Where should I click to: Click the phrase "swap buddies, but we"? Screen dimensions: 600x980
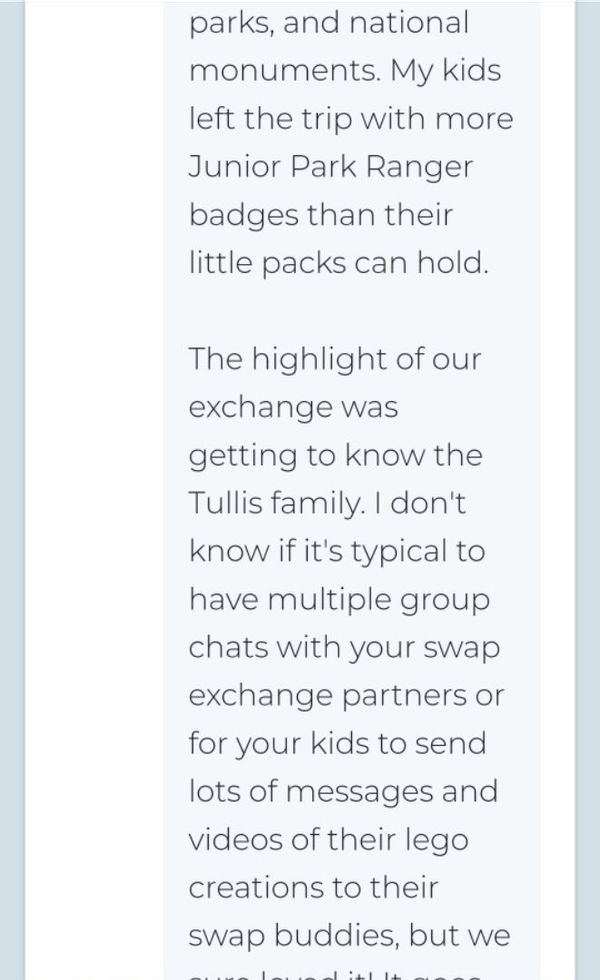click(349, 936)
